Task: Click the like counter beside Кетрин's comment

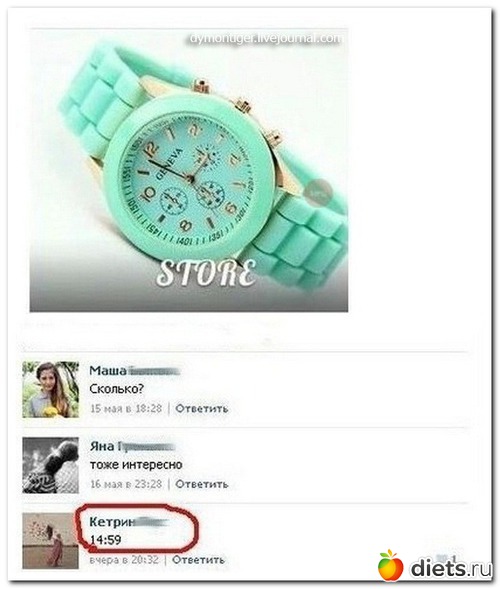Action: (446, 558)
